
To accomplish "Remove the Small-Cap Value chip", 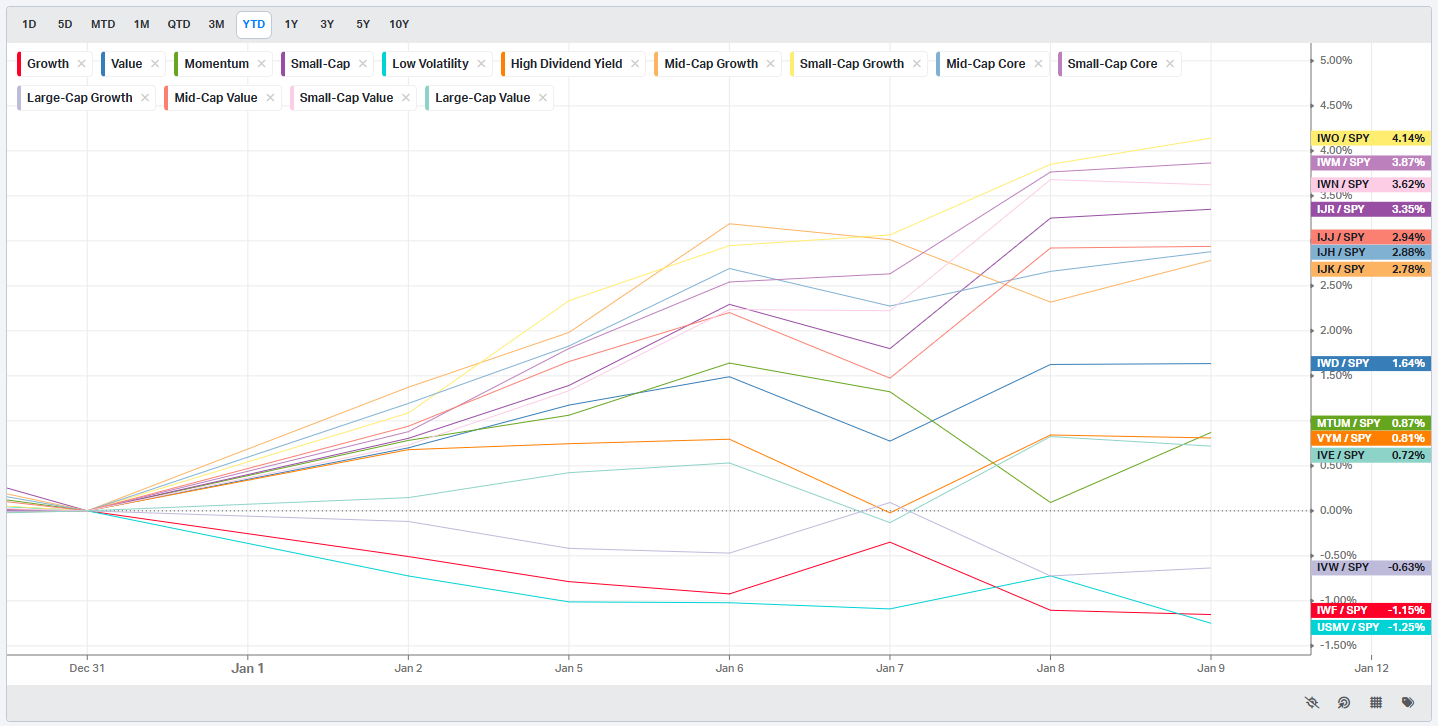I will tap(406, 98).
